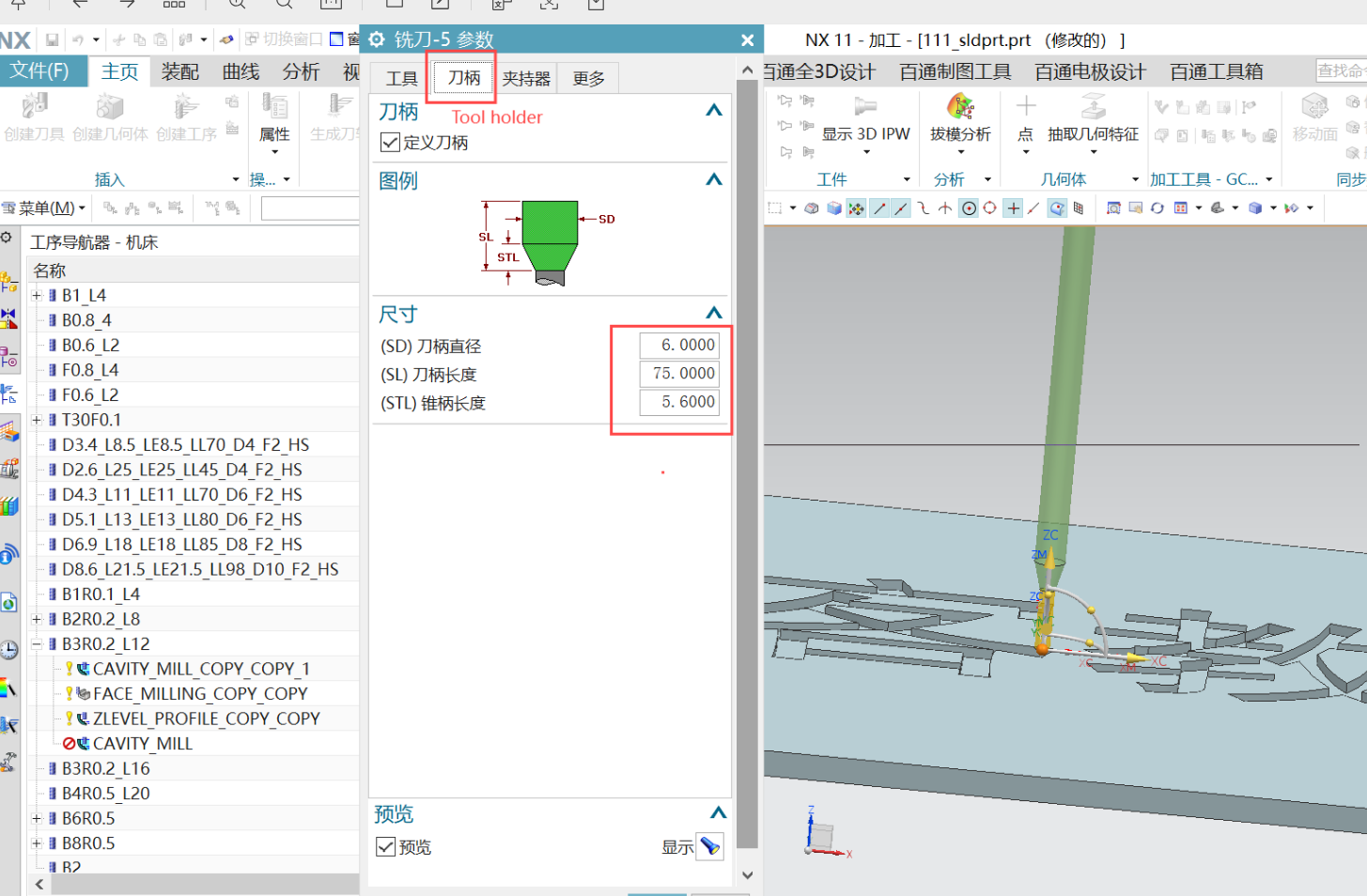Toggle the 预览 preview checkbox
Image resolution: width=1367 pixels, height=896 pixels.
coord(385,846)
